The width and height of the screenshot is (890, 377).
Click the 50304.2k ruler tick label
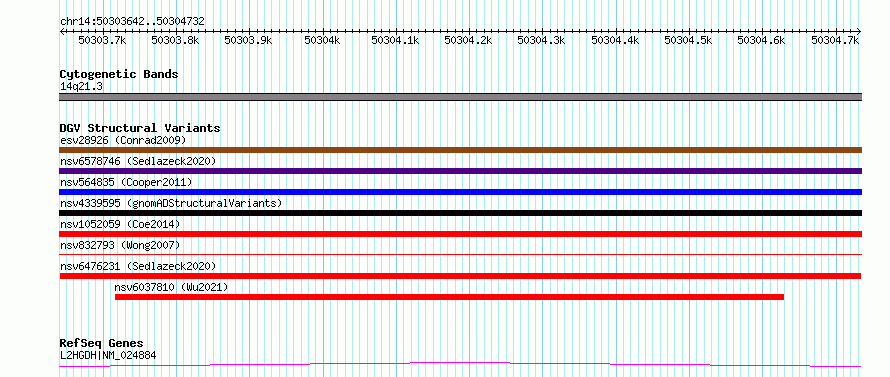click(x=468, y=41)
